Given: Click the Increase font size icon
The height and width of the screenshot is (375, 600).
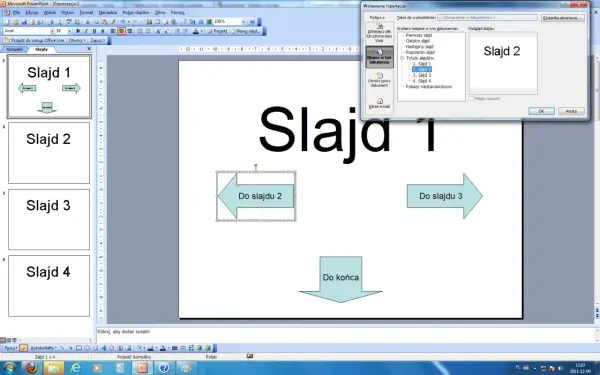Looking at the screenshot, I should [x=158, y=31].
